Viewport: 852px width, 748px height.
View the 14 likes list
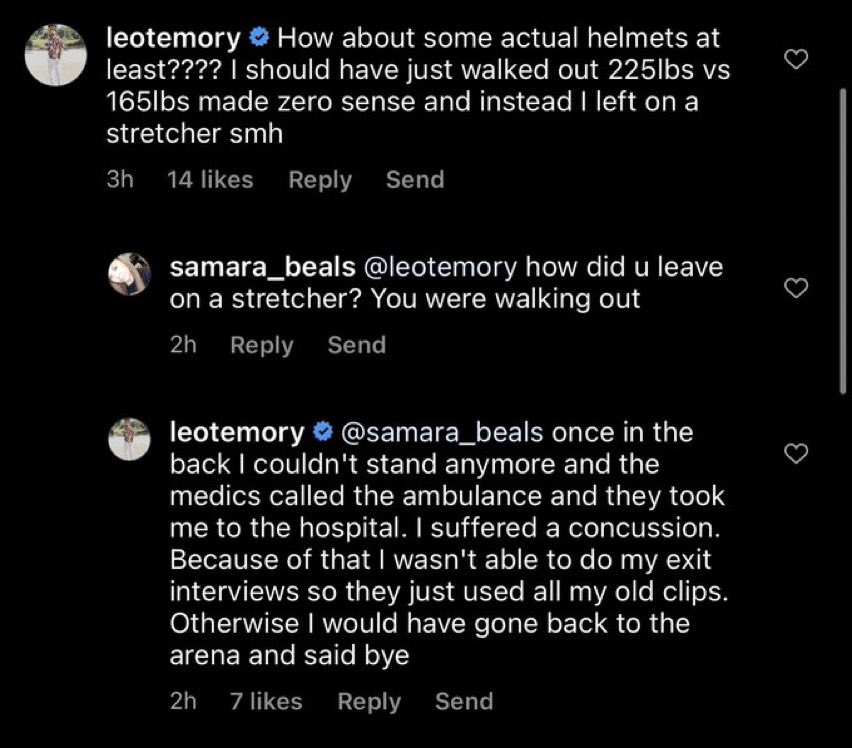[210, 180]
